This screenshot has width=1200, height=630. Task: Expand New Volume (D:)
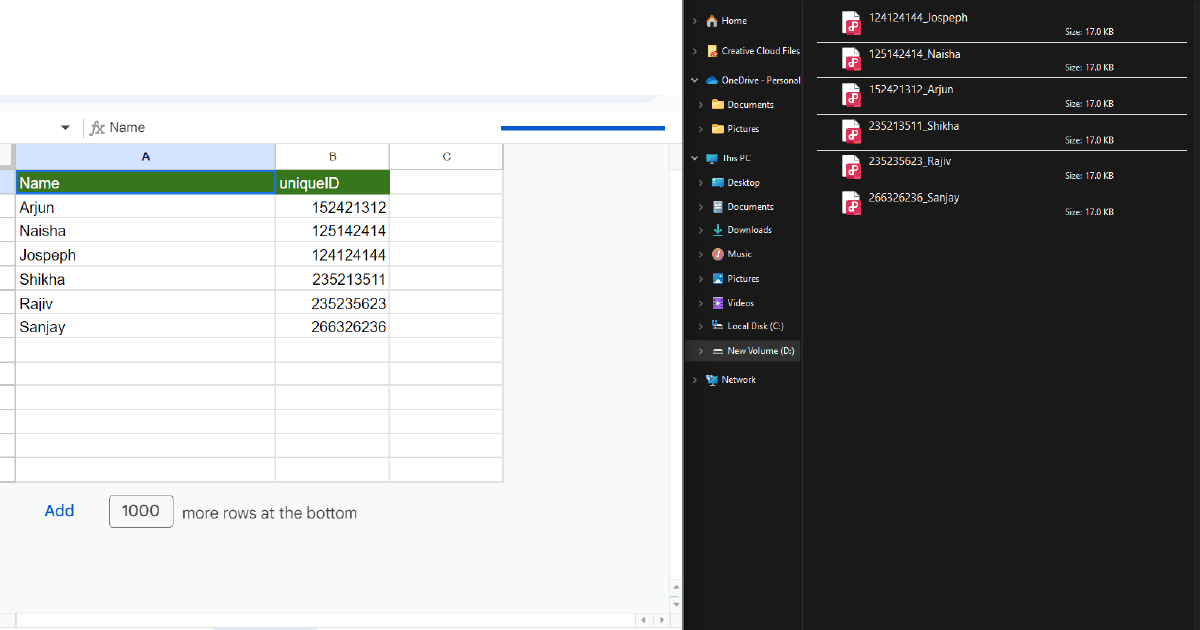(x=700, y=350)
